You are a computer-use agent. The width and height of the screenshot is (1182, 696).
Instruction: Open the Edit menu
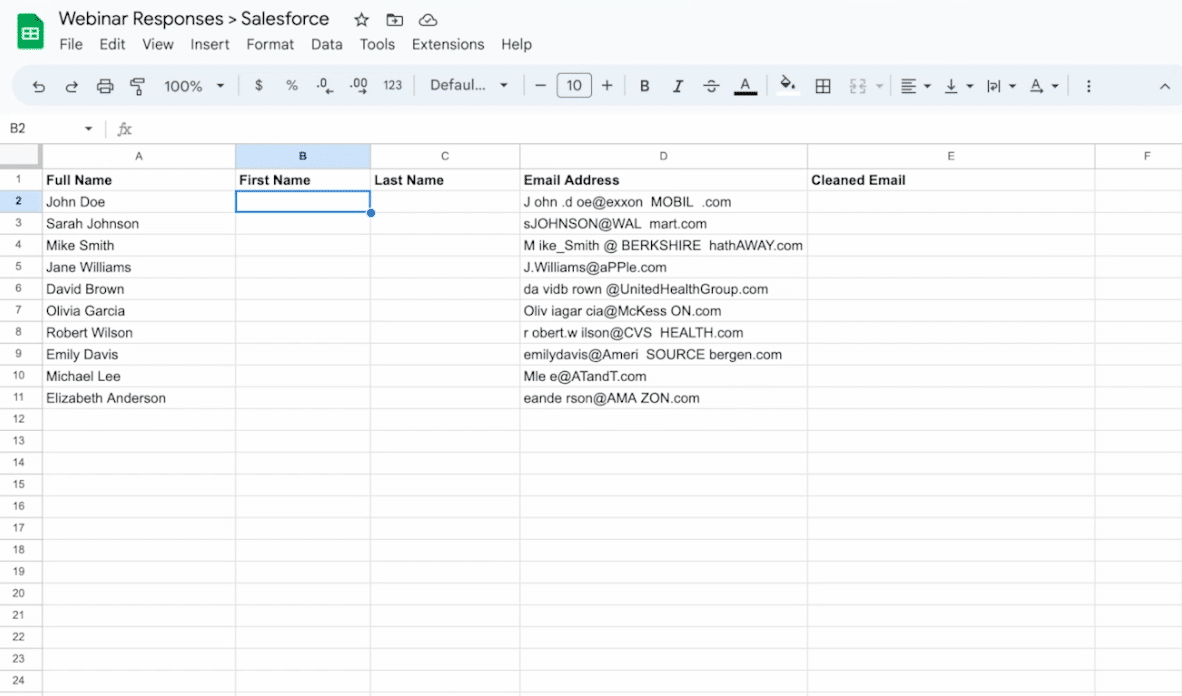112,44
